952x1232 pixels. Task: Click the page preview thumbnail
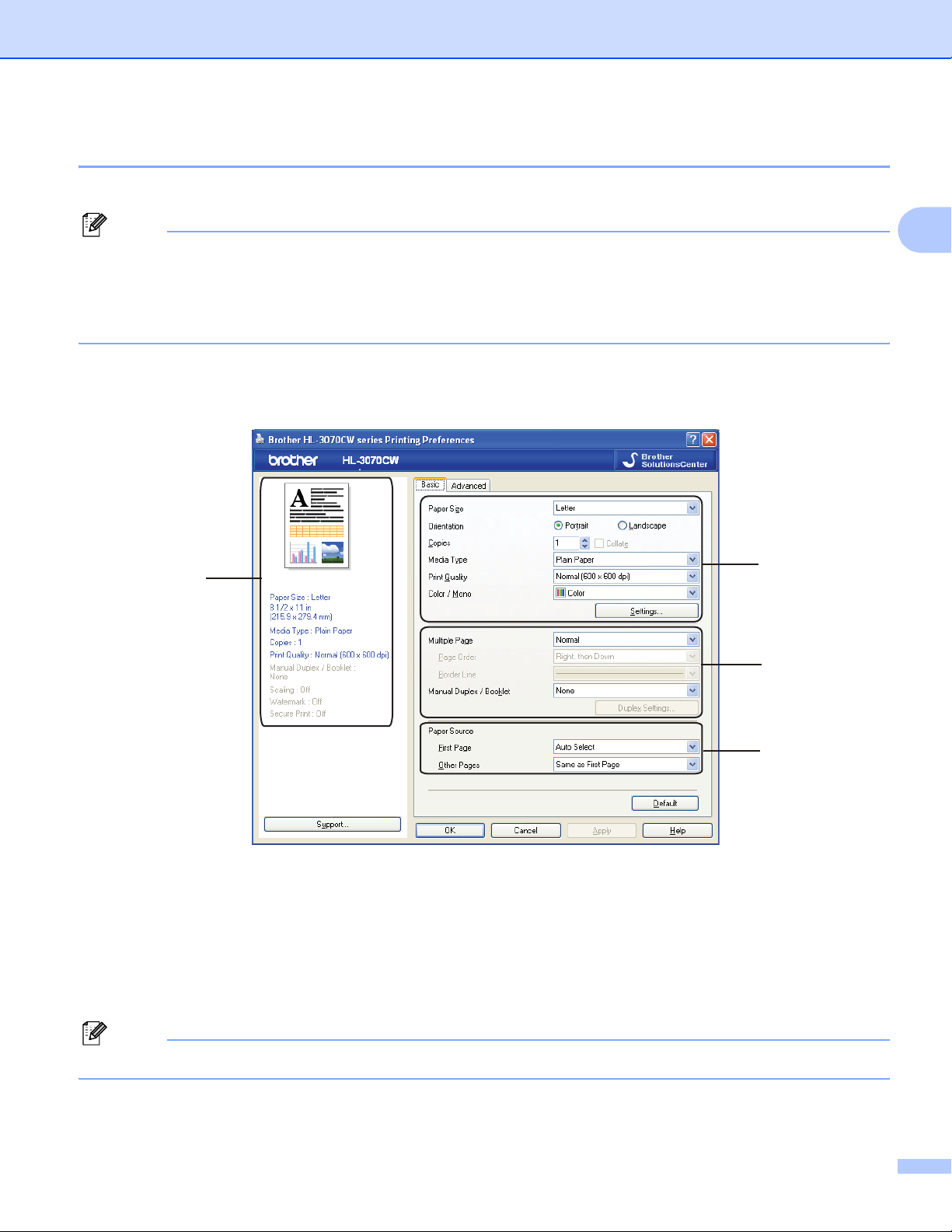click(x=317, y=525)
